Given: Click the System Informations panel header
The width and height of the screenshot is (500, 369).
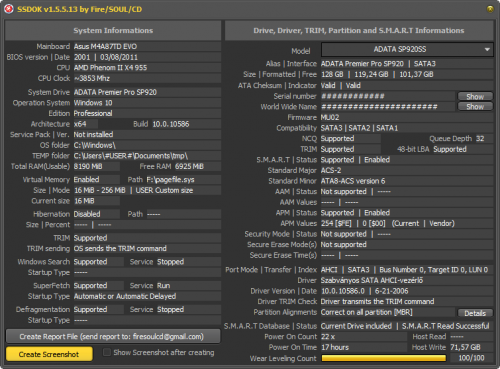Looking at the screenshot, I should (113, 30).
